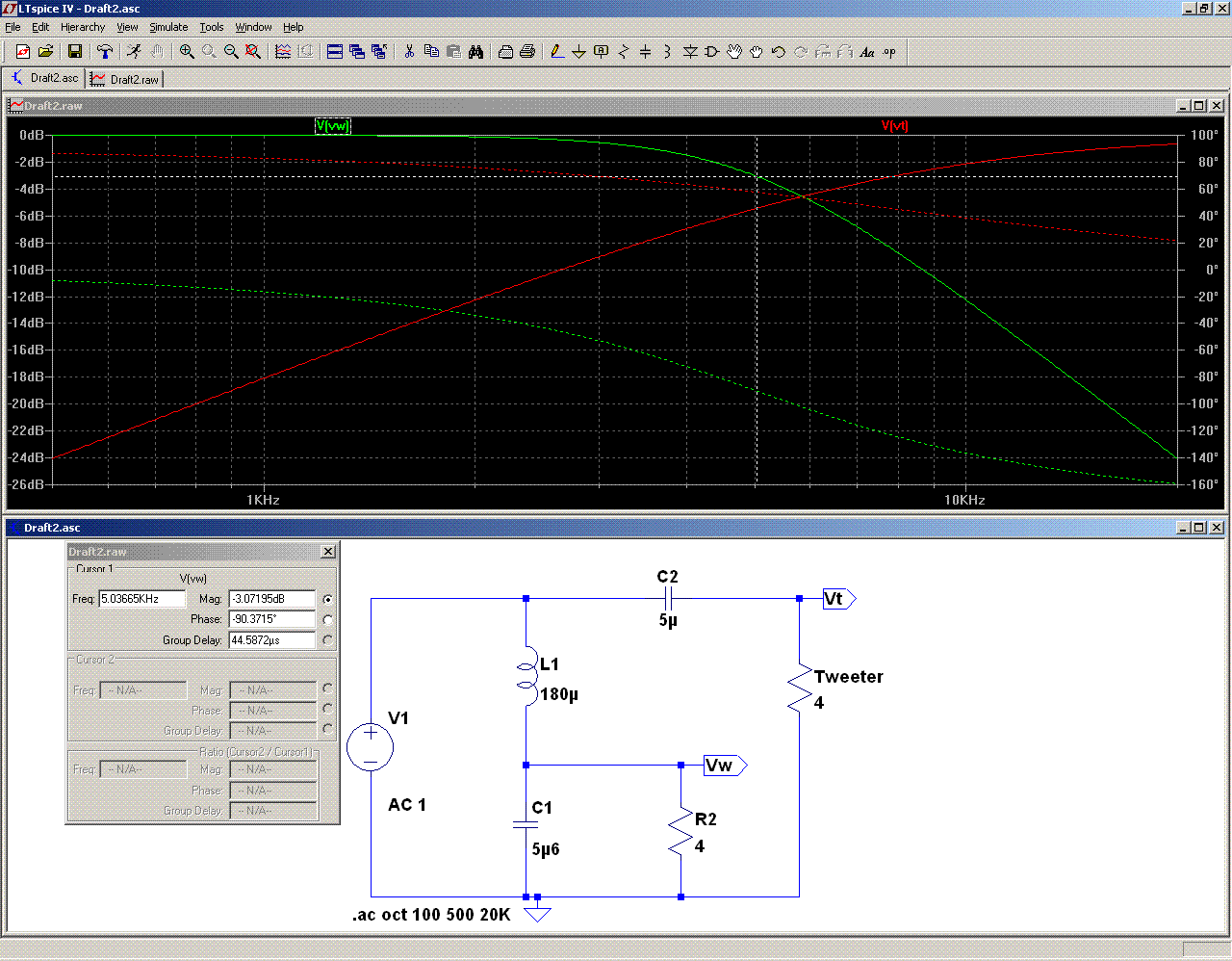Place a Ground symbol from toolbar

point(578,52)
